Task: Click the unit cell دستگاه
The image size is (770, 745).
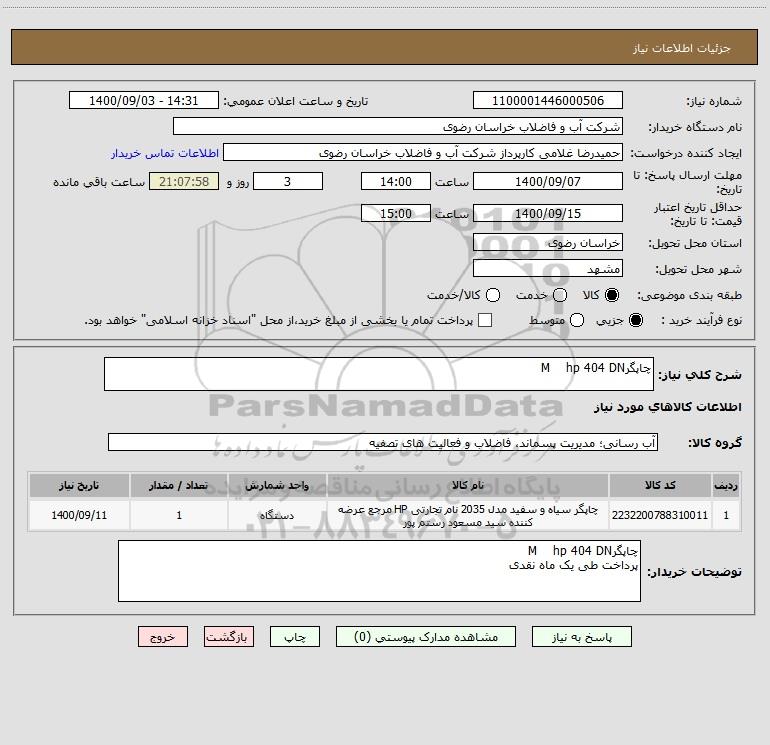Action: coord(277,515)
